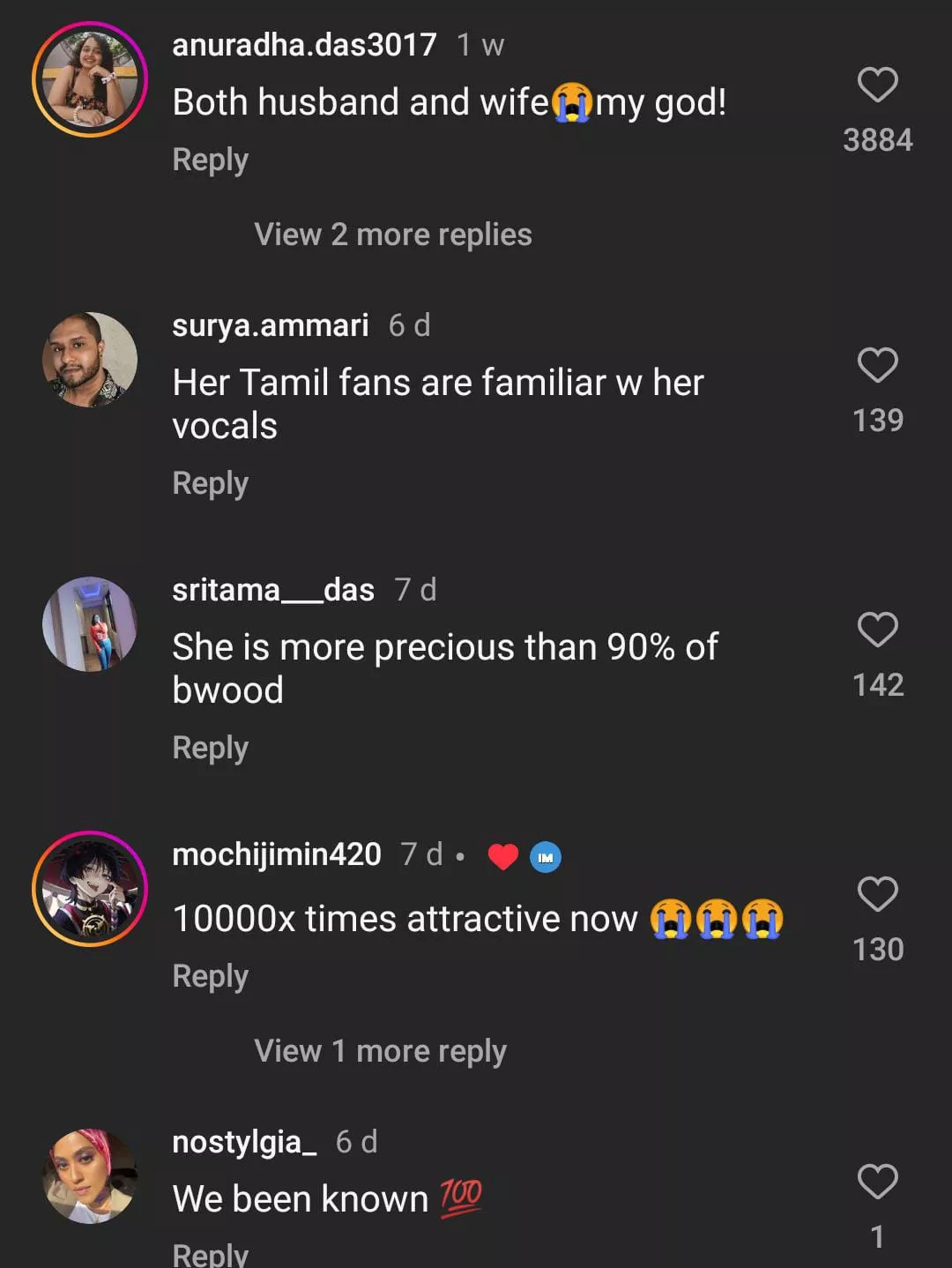Expand View 2 more replies
The image size is (952, 1268).
(x=393, y=235)
